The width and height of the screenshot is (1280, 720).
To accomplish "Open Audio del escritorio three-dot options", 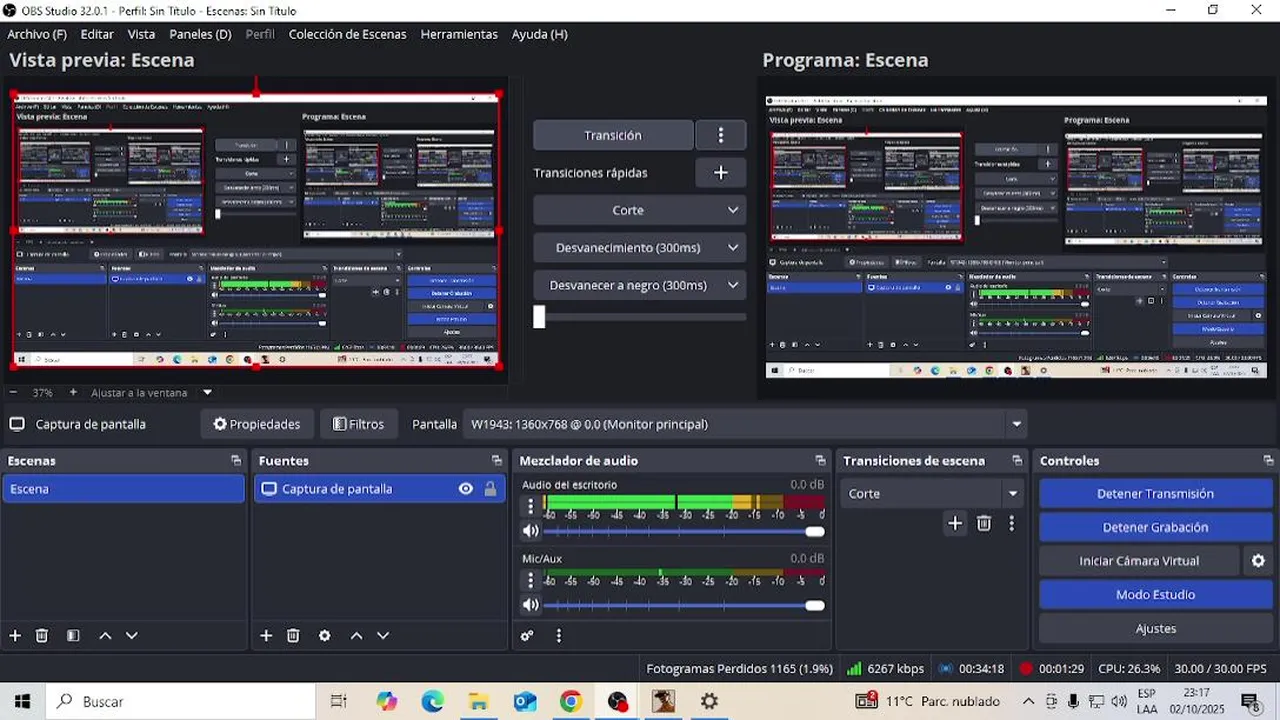I will 531,506.
